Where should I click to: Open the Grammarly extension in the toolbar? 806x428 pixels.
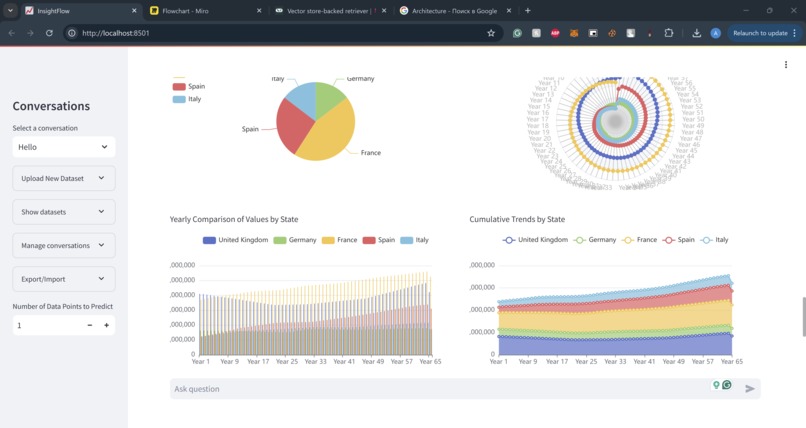517,33
